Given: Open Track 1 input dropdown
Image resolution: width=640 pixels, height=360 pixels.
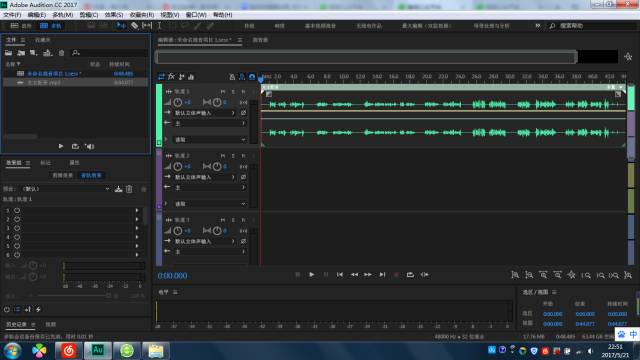Looking at the screenshot, I should pyautogui.click(x=205, y=113).
